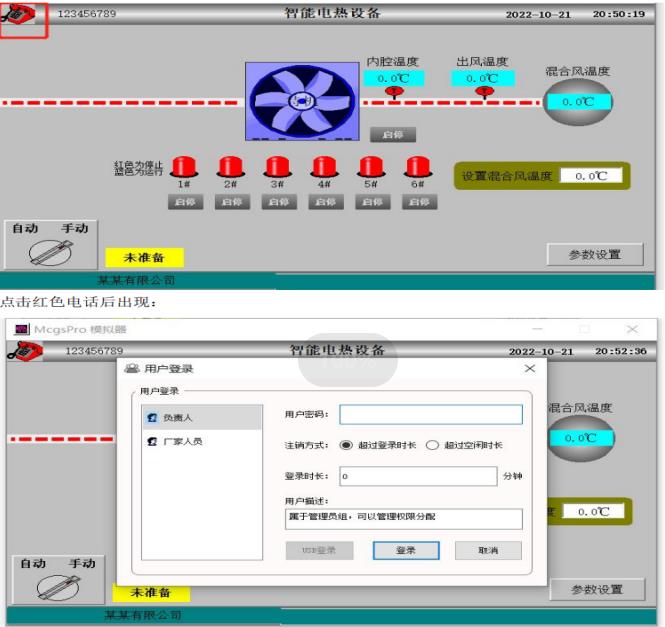Close the McgsPro 模拟器 window

(632, 329)
